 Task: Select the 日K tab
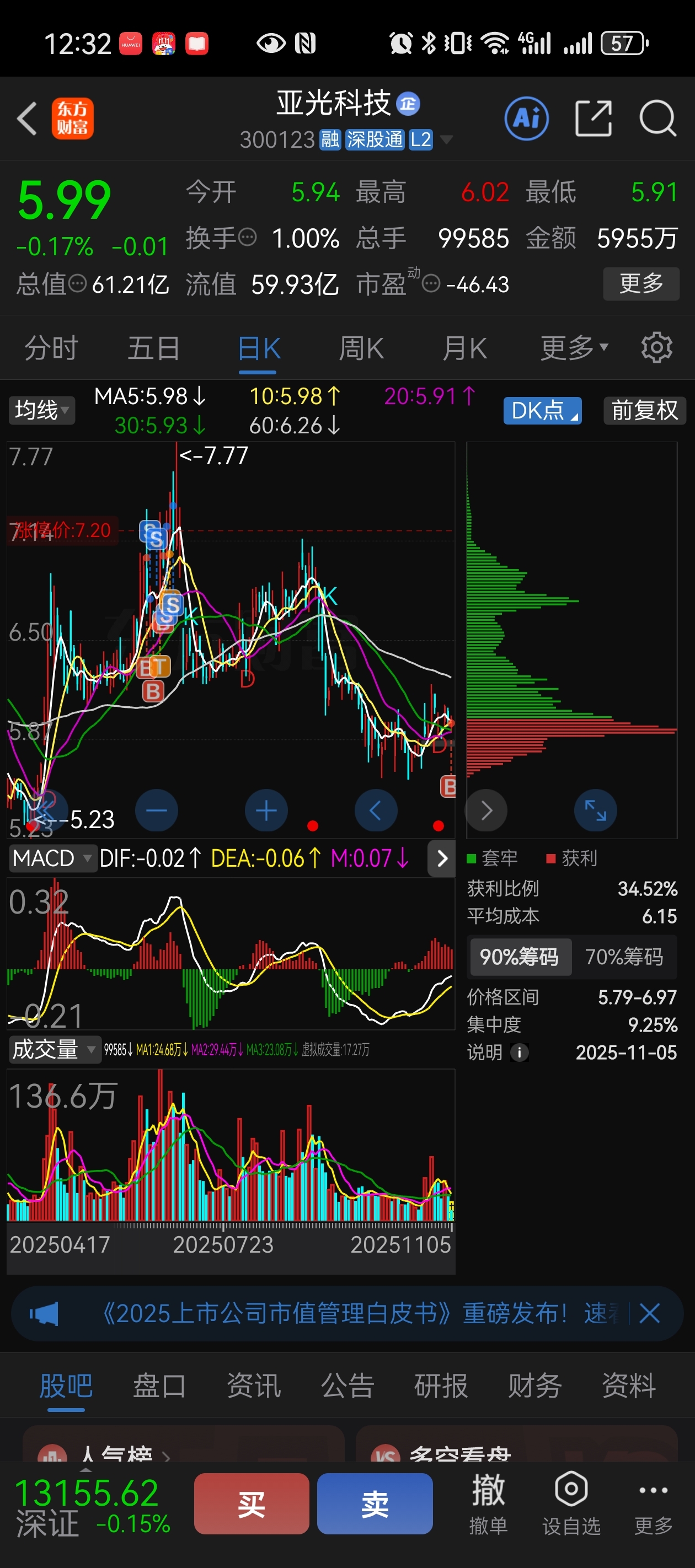point(259,350)
